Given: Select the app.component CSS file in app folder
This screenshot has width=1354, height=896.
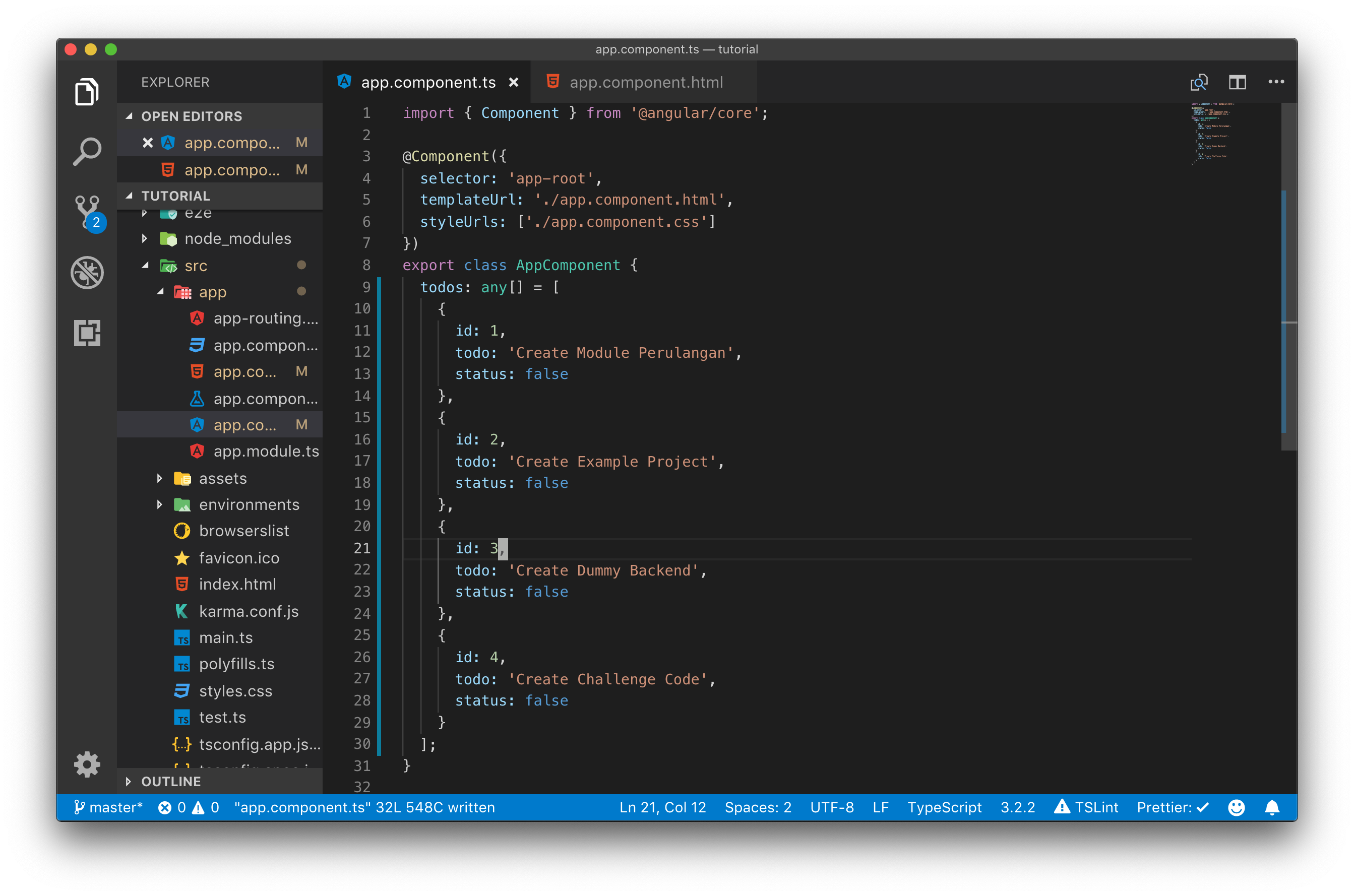Looking at the screenshot, I should pos(220,345).
